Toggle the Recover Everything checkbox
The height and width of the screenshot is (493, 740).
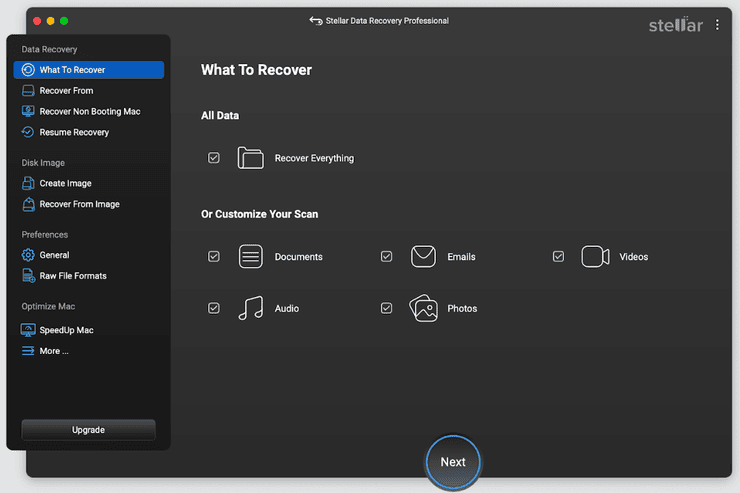click(x=214, y=158)
